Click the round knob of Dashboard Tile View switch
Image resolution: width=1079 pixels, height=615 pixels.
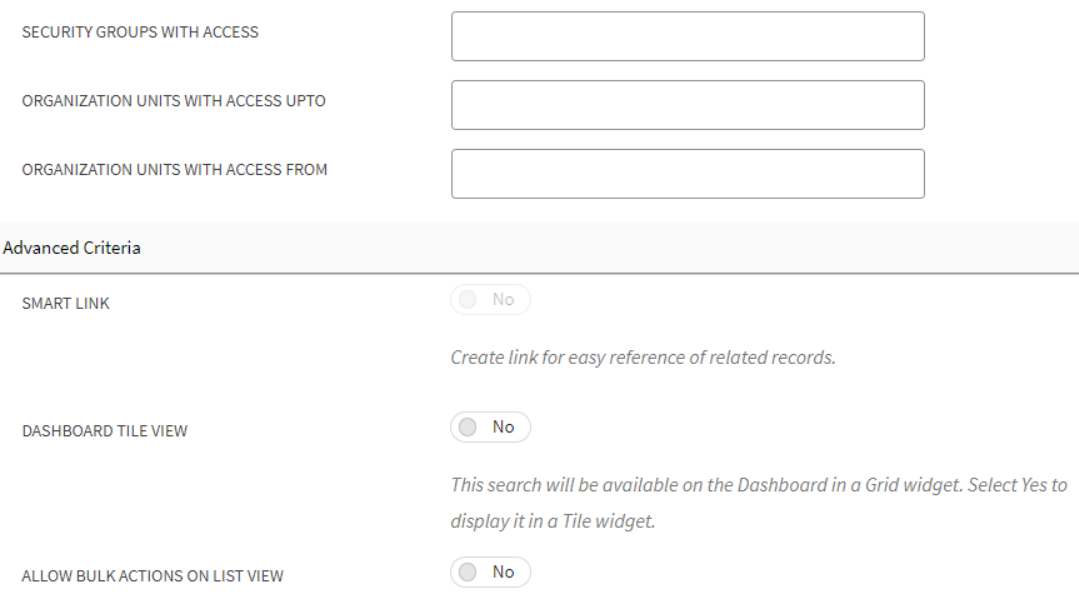[468, 428]
